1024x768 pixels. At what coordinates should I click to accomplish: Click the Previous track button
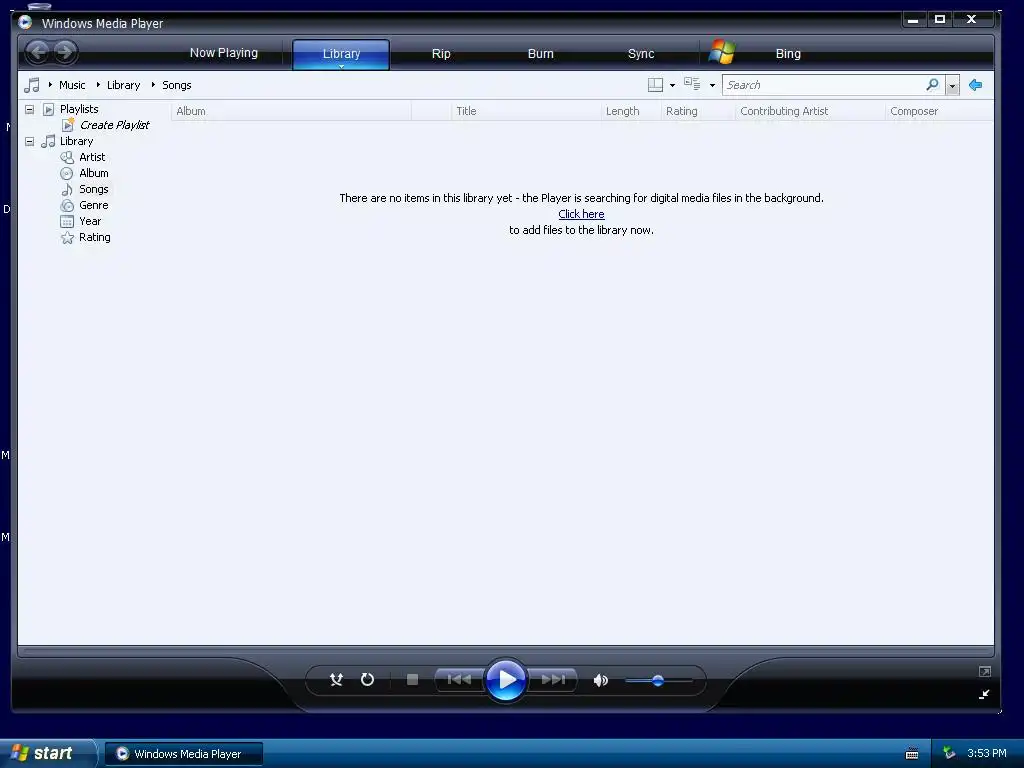click(459, 680)
